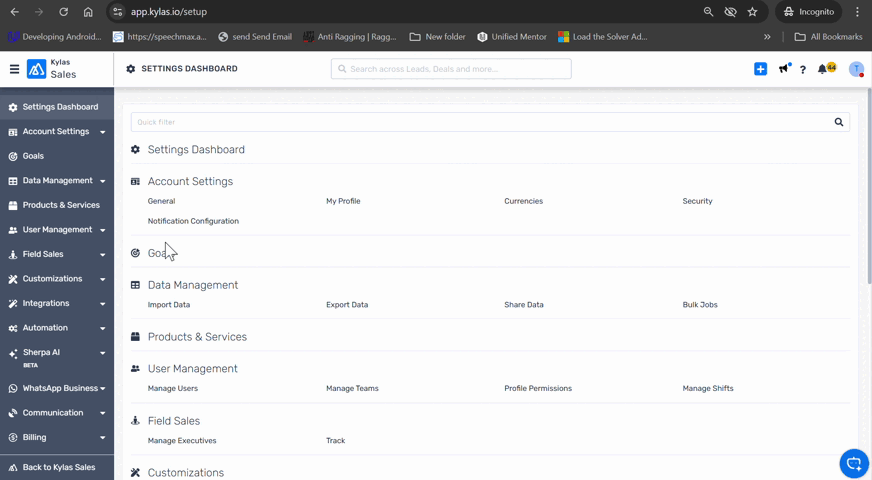Bookmark this page with the star icon
The width and height of the screenshot is (872, 480).
click(x=752, y=12)
